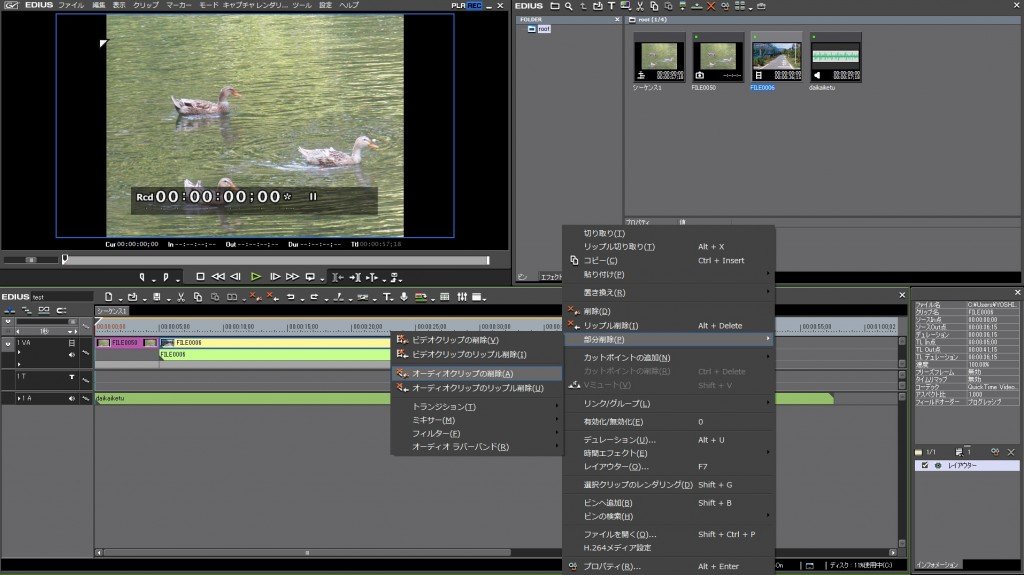
Task: Select リップル削除(T) in context menu
Action: pyautogui.click(x=669, y=325)
